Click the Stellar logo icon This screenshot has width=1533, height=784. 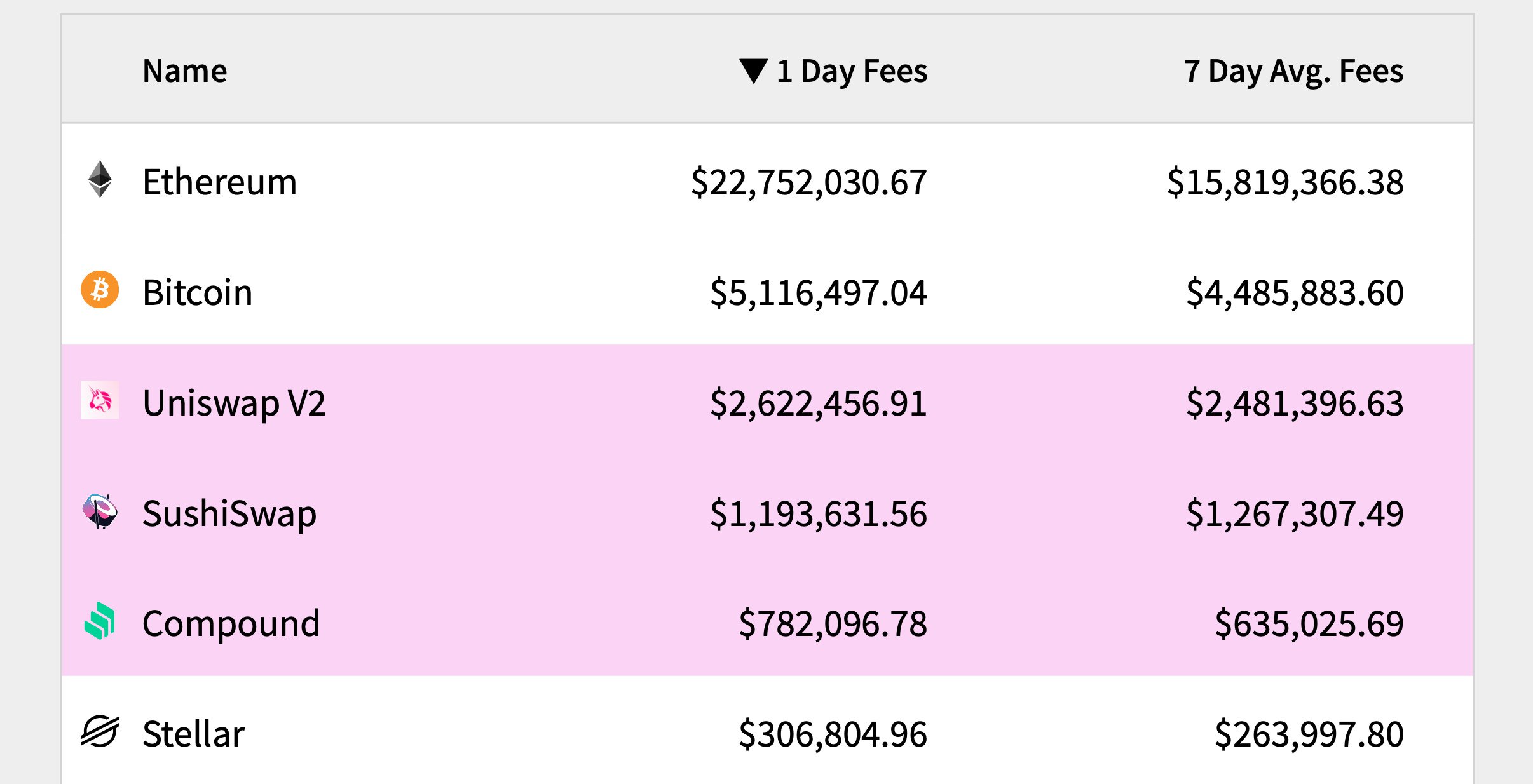point(100,731)
